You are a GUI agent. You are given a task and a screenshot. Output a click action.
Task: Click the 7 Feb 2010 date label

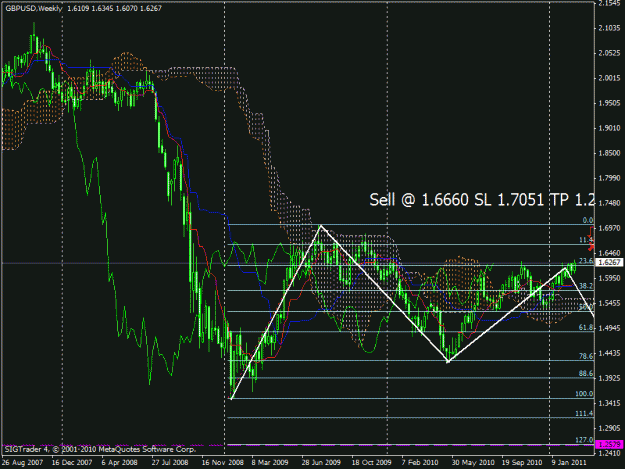pos(420,463)
